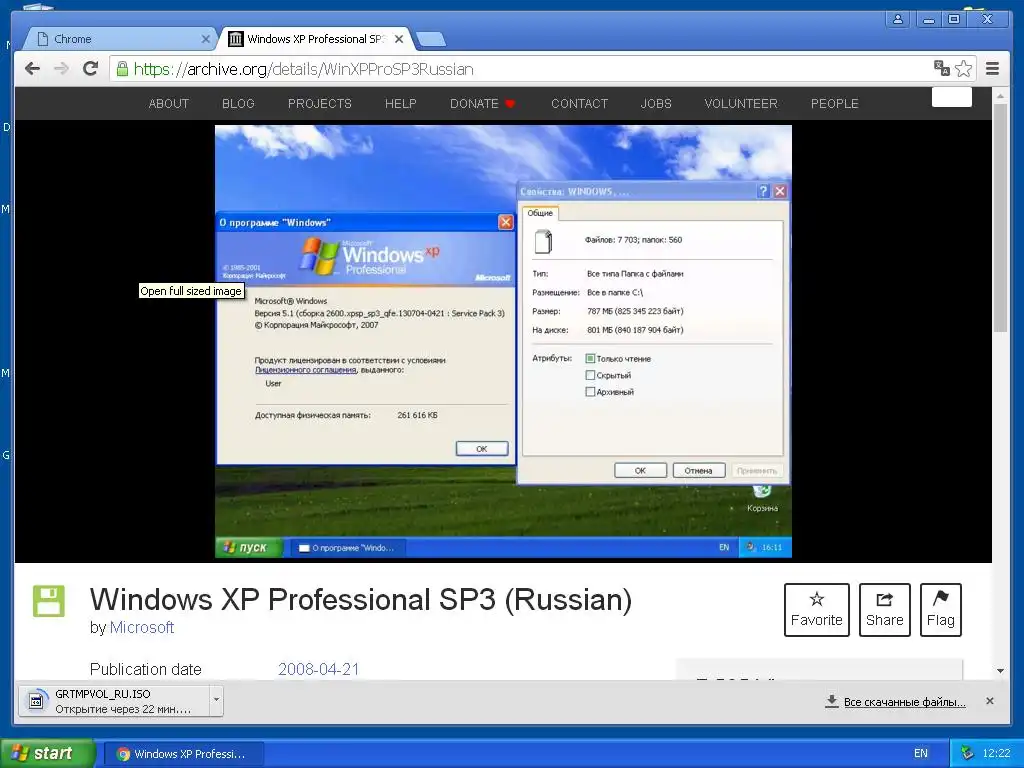Select the Windows XP Professional SP3 tab

click(x=315, y=39)
